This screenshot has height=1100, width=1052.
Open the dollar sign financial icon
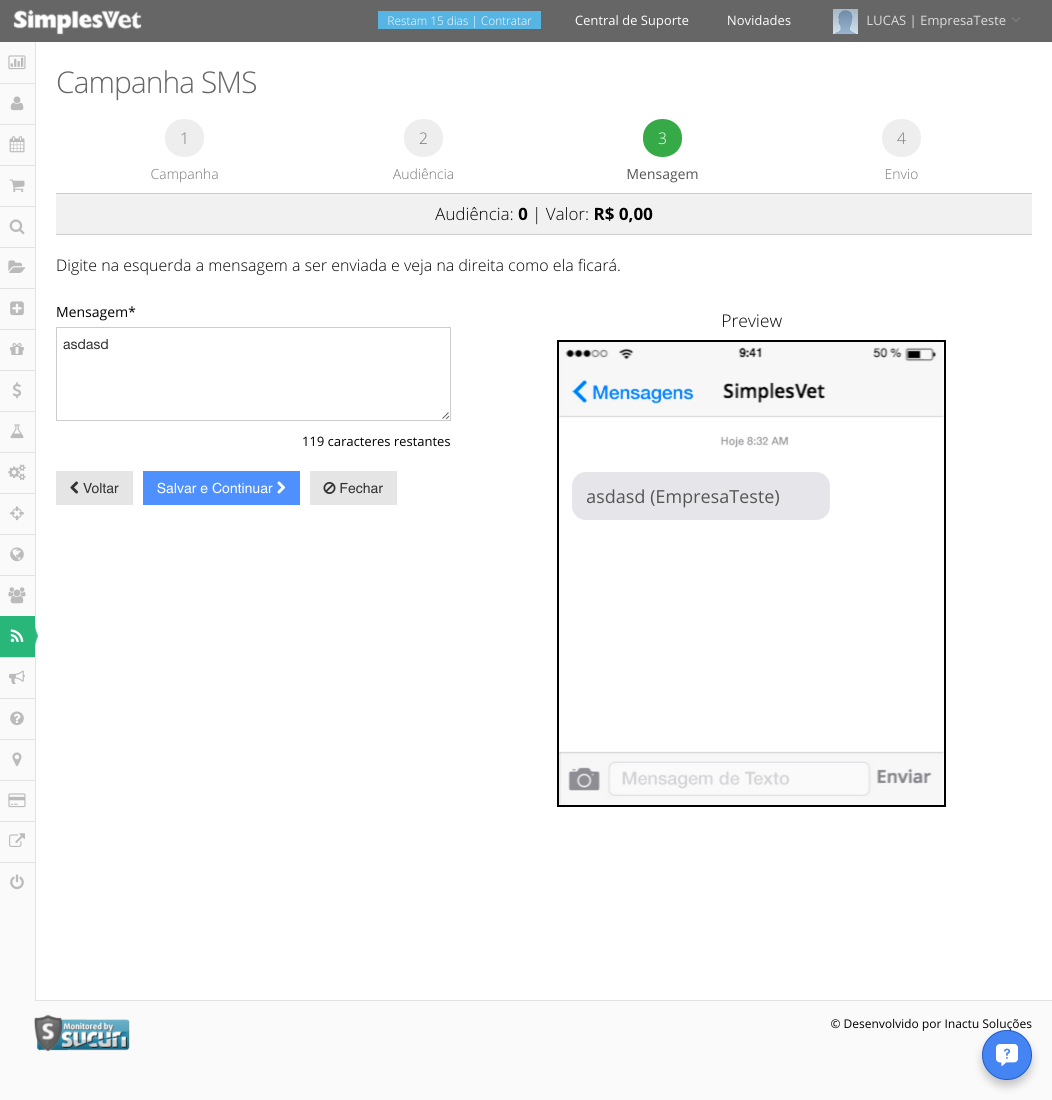[x=17, y=390]
